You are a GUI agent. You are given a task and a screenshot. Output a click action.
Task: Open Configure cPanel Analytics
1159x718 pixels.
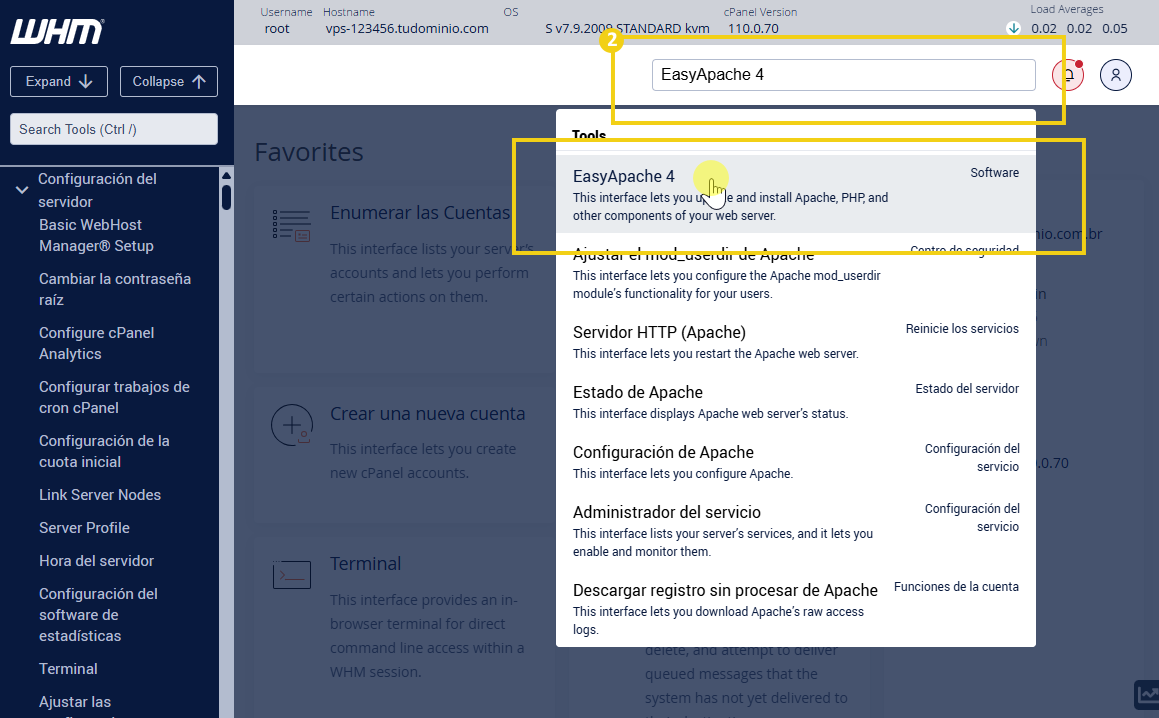[x=96, y=343]
